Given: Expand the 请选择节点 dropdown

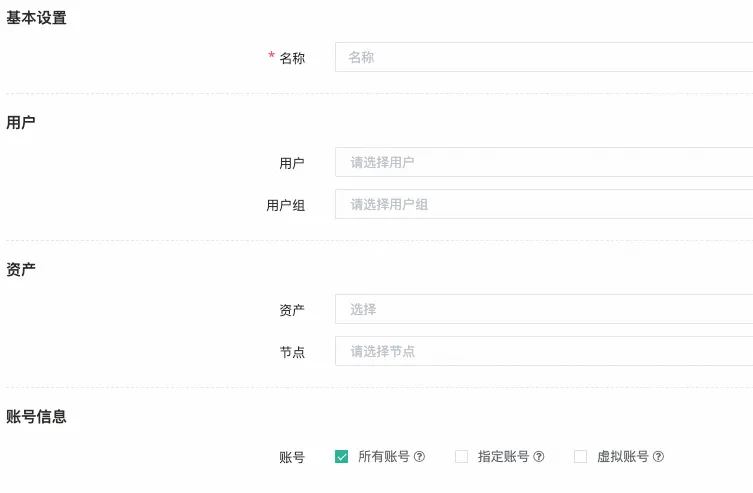Looking at the screenshot, I should (x=544, y=351).
